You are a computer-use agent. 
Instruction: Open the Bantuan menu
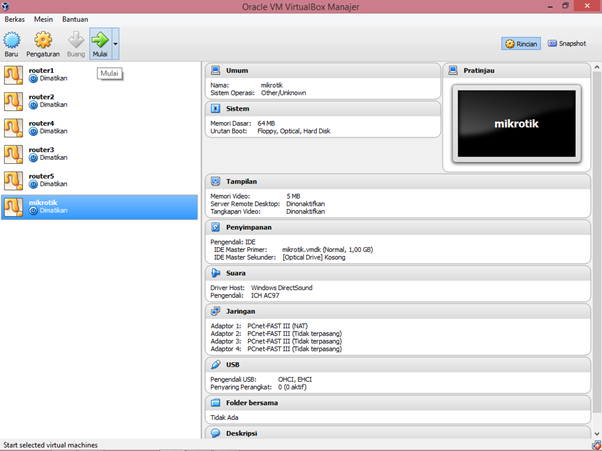75,19
